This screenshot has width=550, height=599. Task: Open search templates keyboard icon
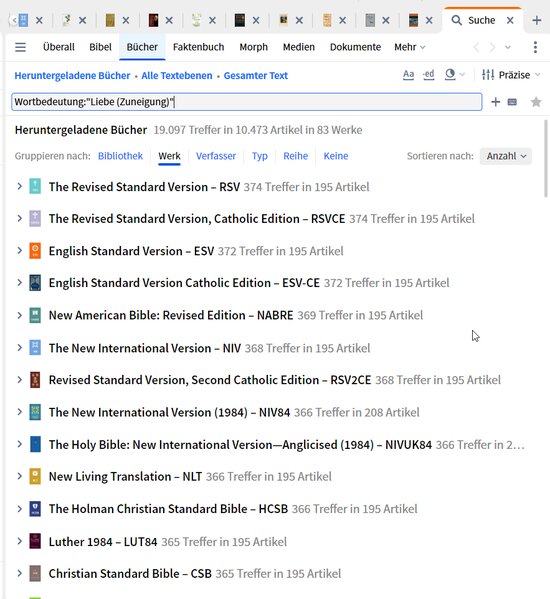pos(512,102)
